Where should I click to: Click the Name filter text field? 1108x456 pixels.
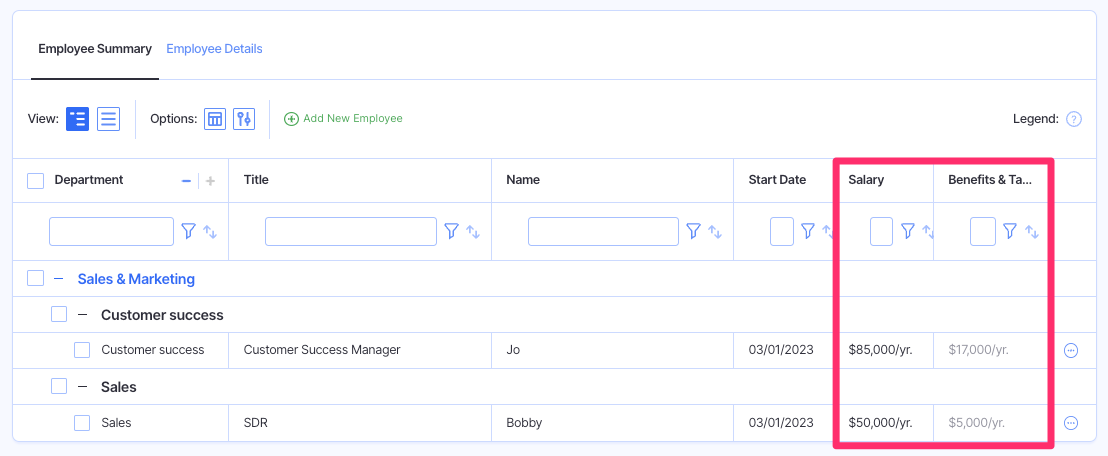click(603, 231)
